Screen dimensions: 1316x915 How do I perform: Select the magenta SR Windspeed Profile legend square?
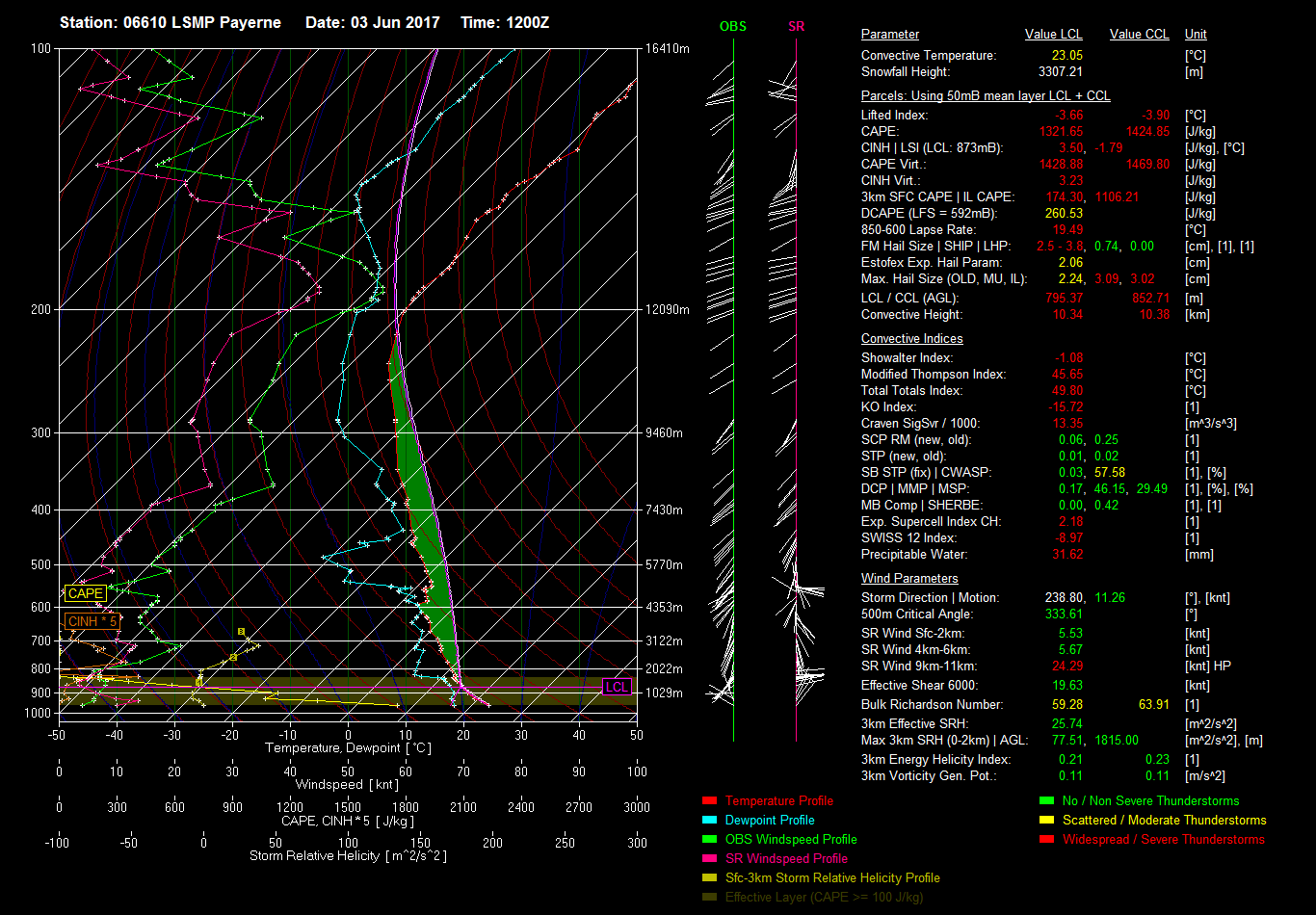(710, 858)
